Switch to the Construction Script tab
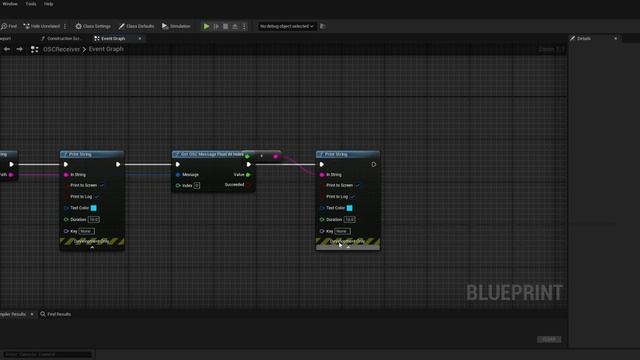Viewport: 640px width, 360px height. click(61, 38)
